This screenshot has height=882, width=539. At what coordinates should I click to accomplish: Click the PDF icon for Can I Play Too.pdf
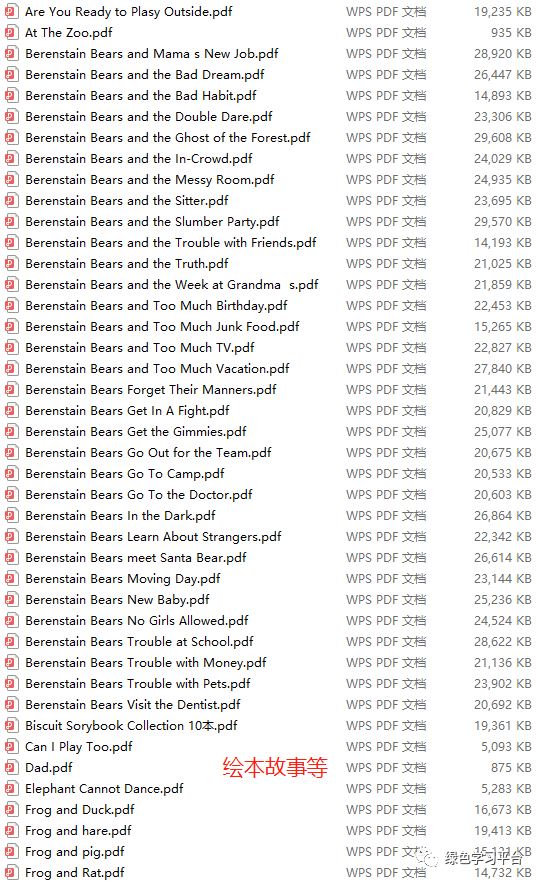(11, 746)
